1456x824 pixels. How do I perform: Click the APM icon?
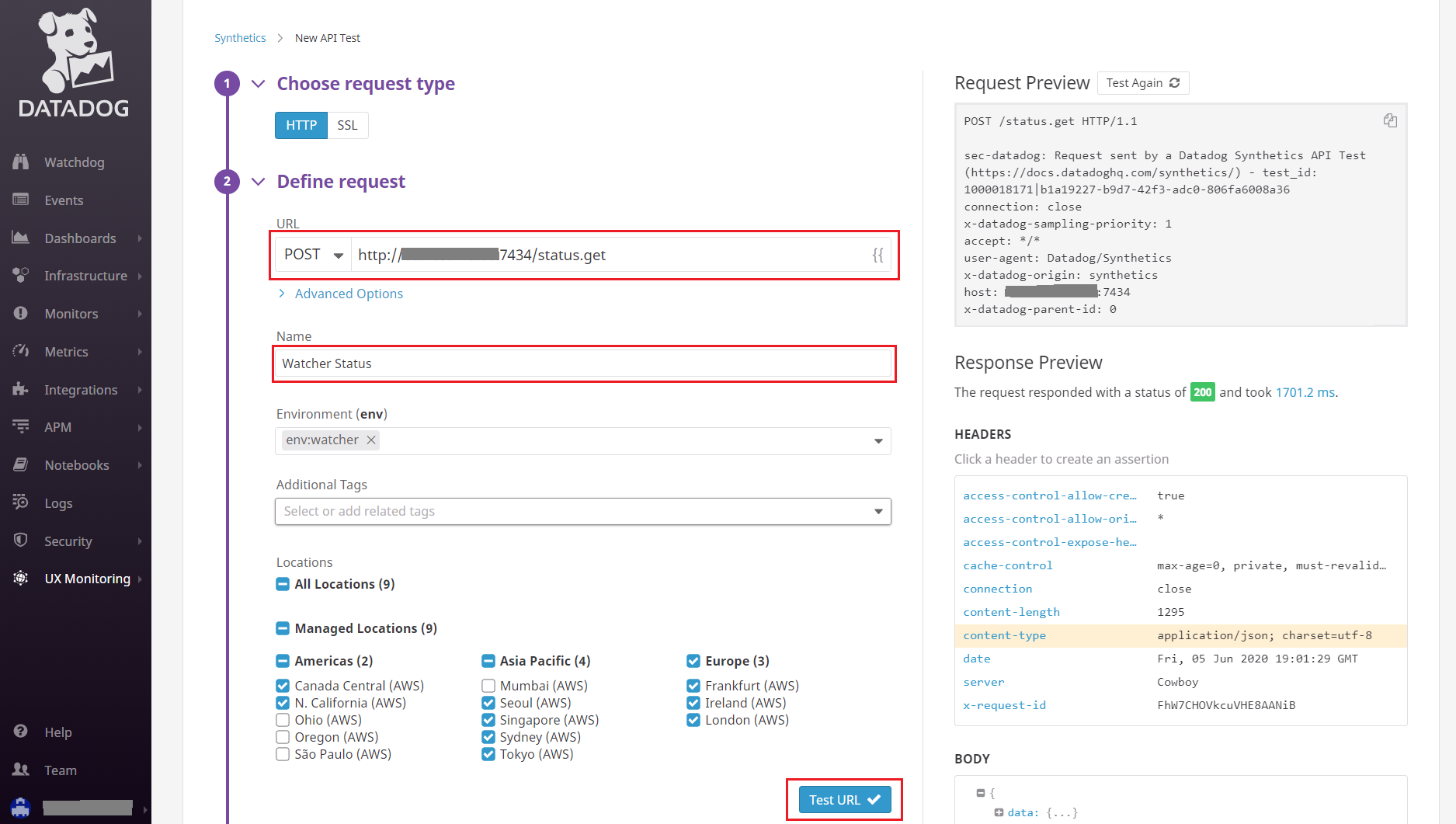21,426
